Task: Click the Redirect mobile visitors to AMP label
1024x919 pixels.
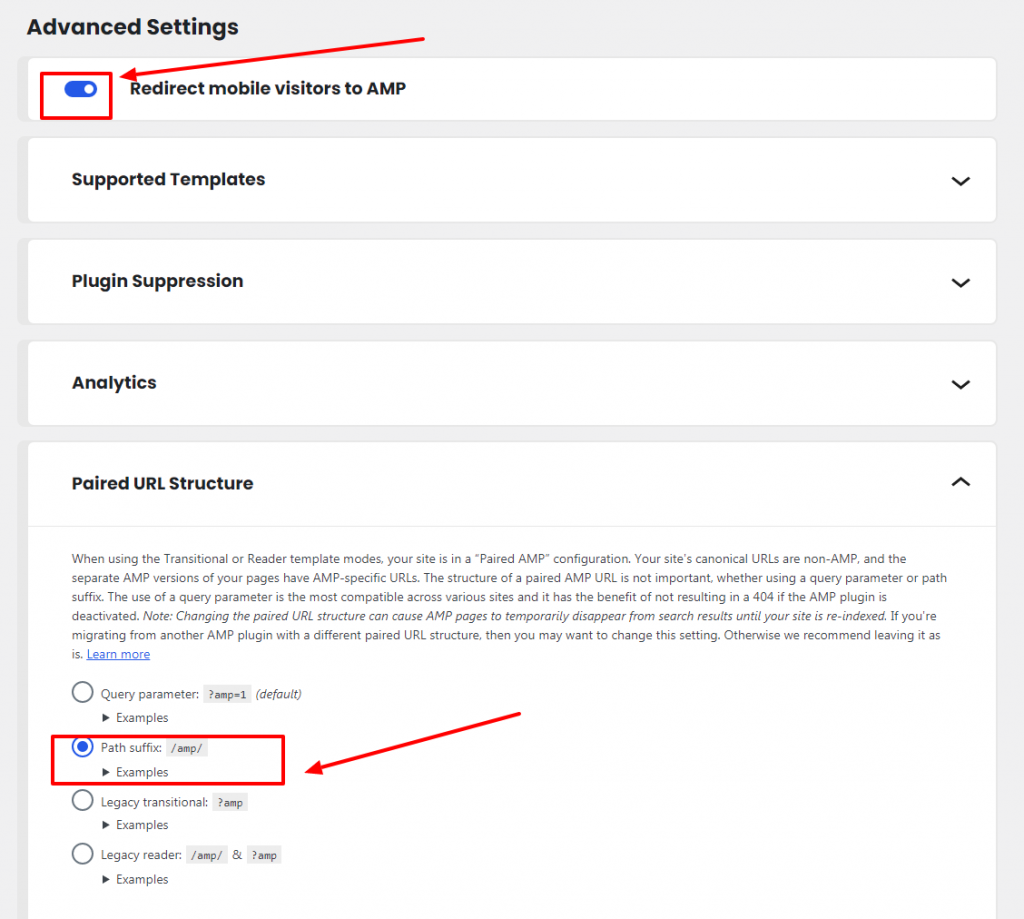Action: [x=268, y=88]
